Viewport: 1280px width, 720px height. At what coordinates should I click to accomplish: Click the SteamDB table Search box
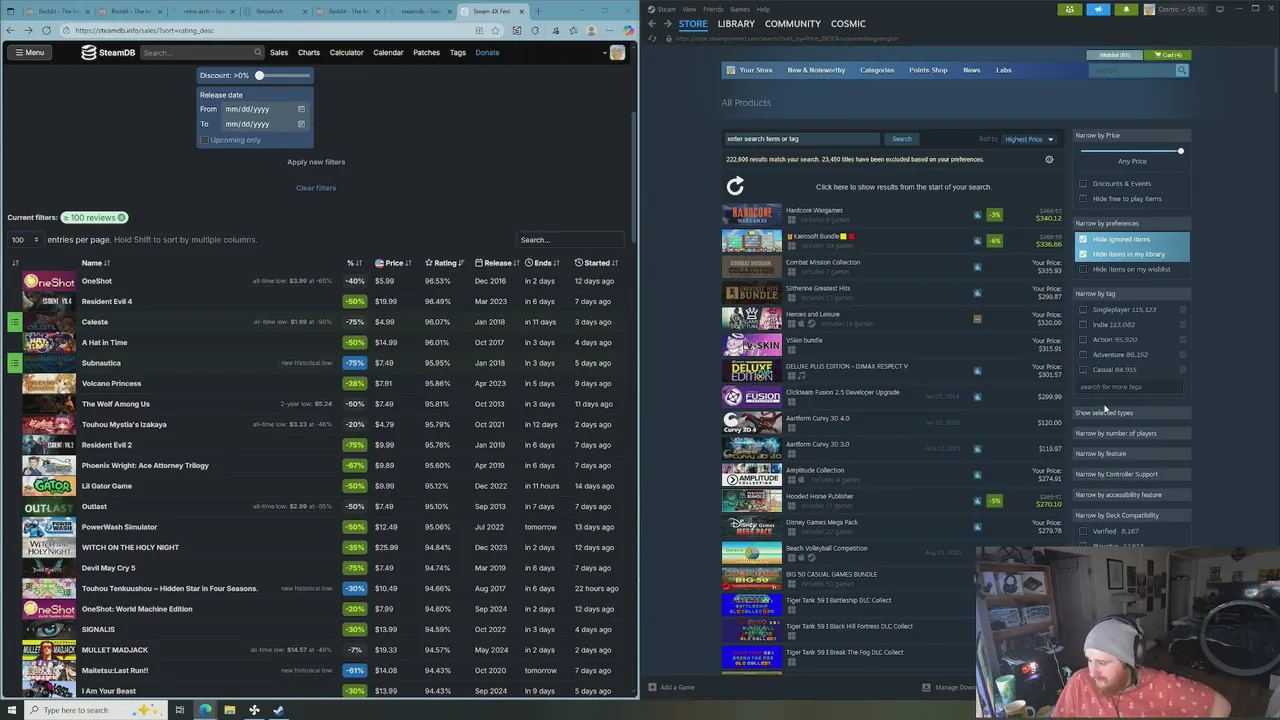click(x=570, y=240)
